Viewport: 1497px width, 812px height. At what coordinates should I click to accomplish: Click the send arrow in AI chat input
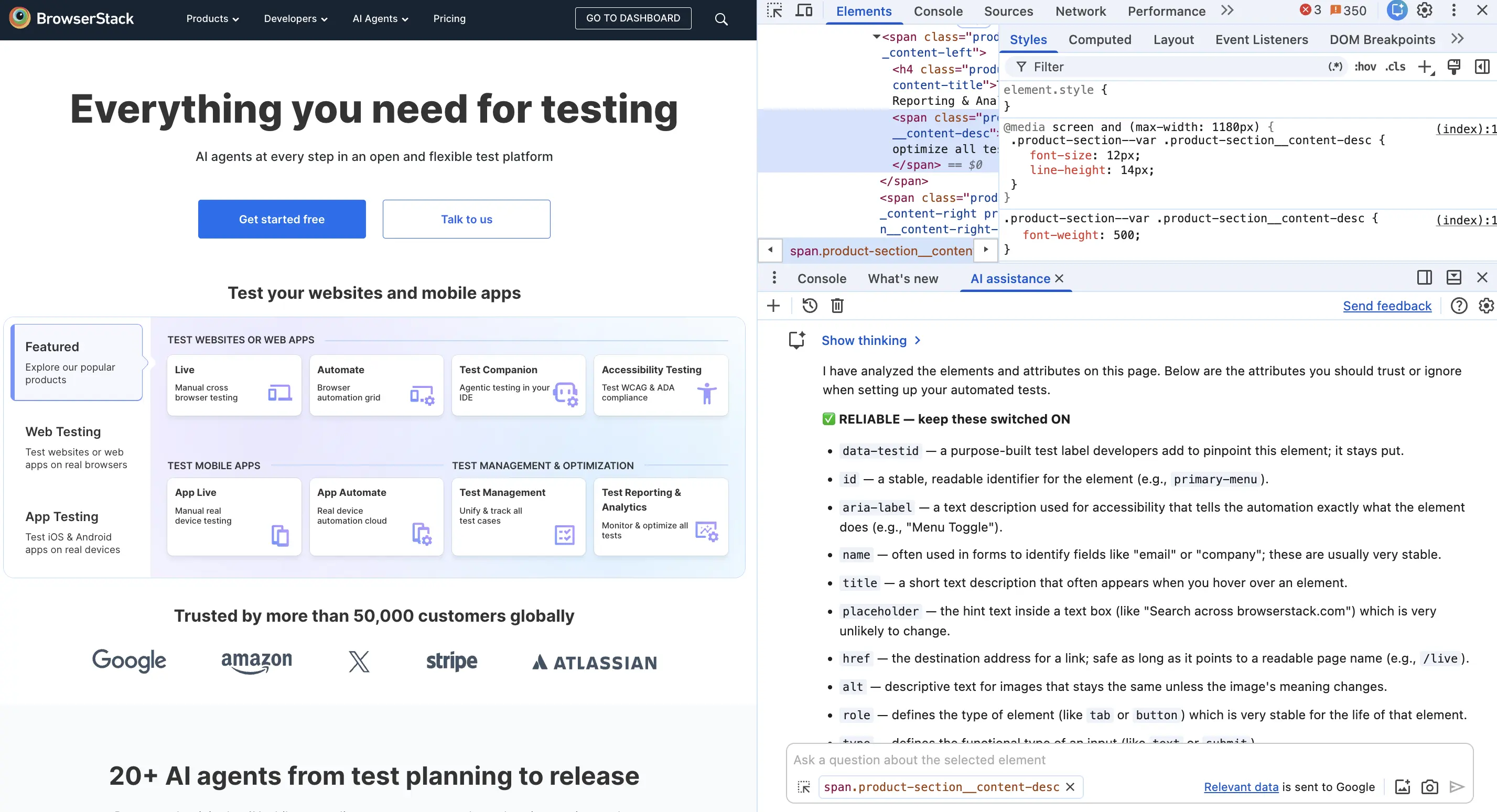1457,787
